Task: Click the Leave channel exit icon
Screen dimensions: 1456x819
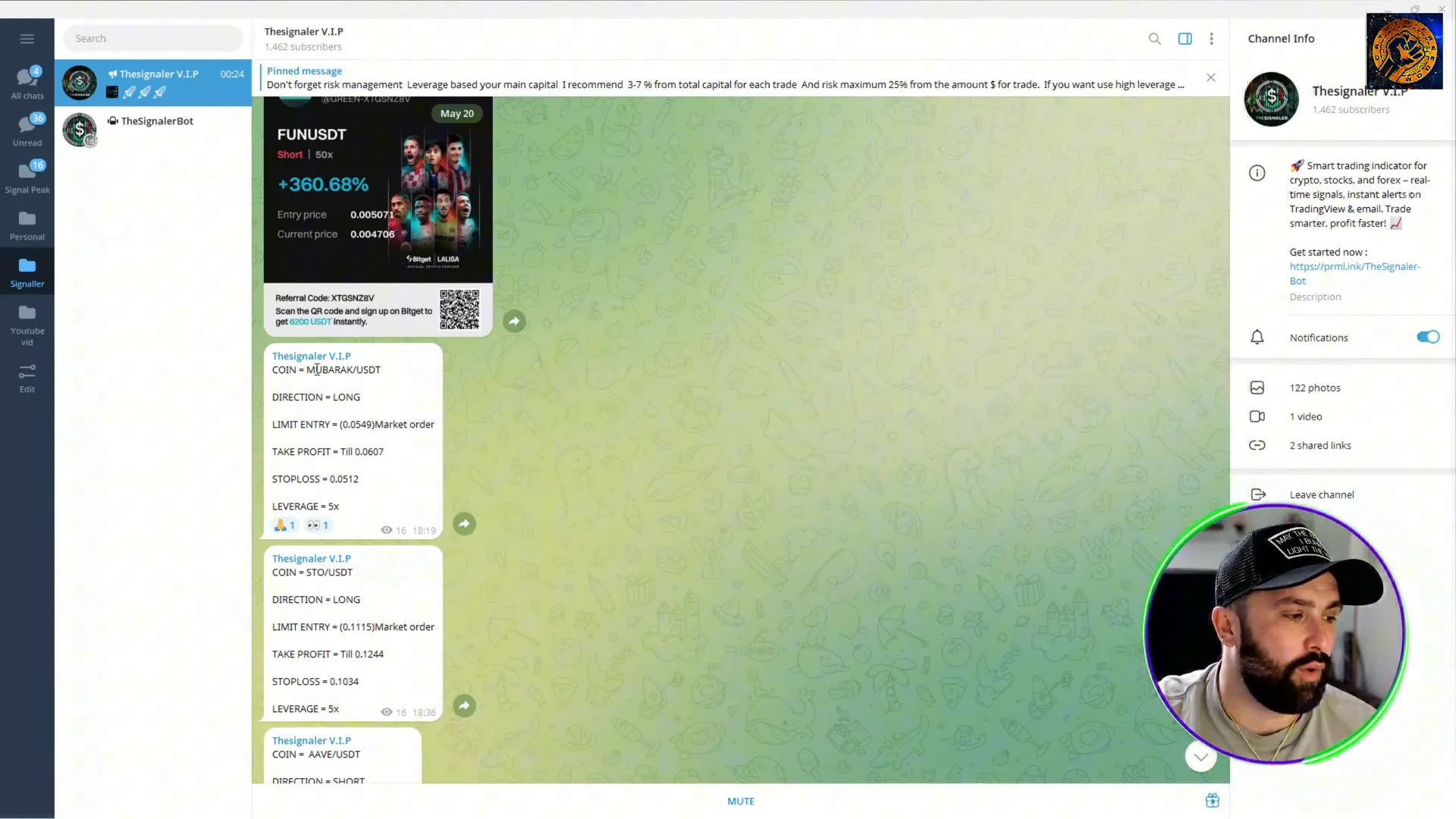Action: click(x=1258, y=494)
